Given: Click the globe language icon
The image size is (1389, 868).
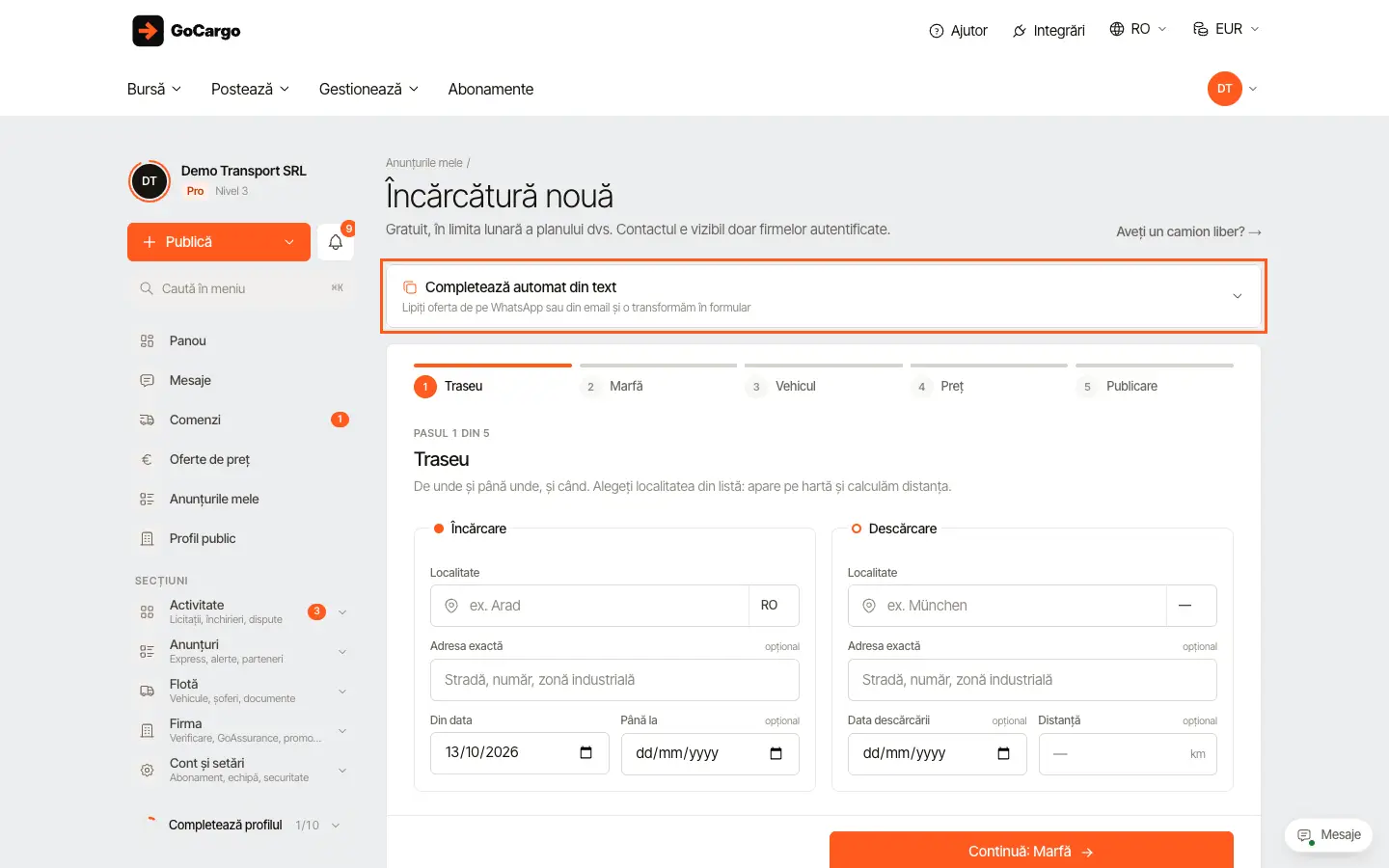Looking at the screenshot, I should (x=1117, y=29).
